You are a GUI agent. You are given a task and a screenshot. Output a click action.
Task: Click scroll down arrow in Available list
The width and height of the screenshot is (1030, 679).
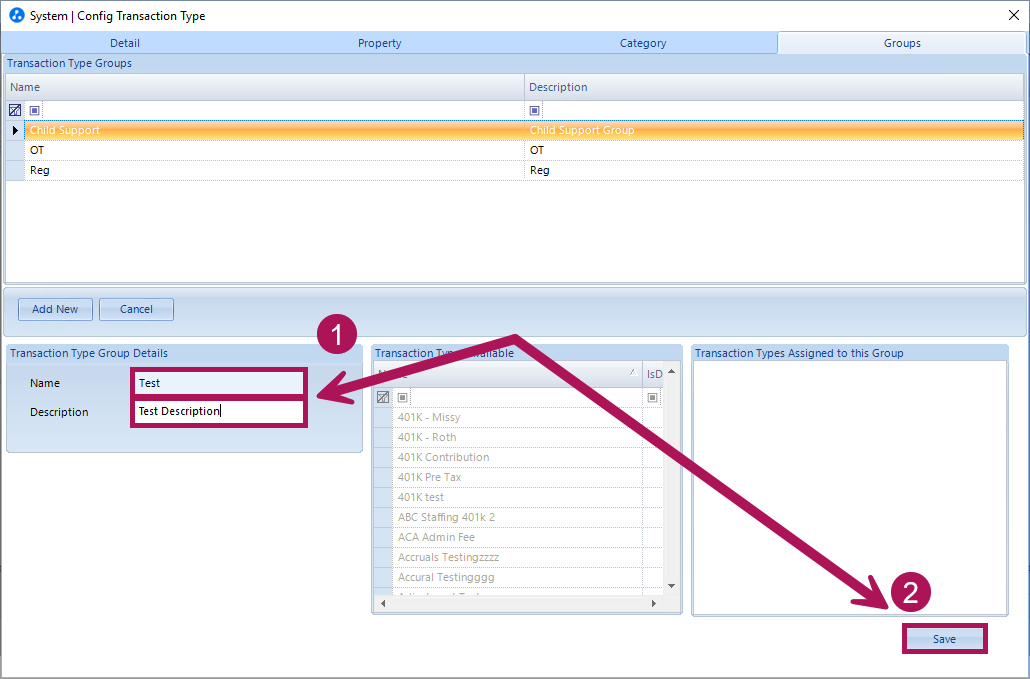[x=671, y=586]
